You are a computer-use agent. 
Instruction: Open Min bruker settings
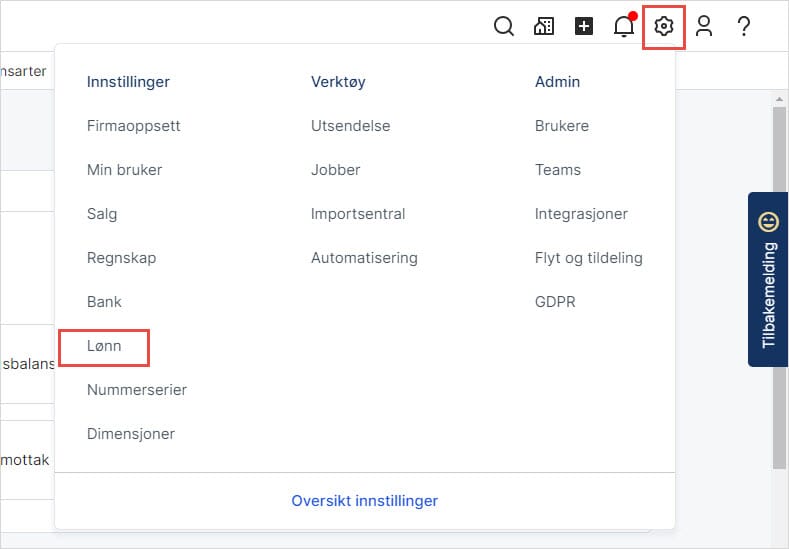124,170
